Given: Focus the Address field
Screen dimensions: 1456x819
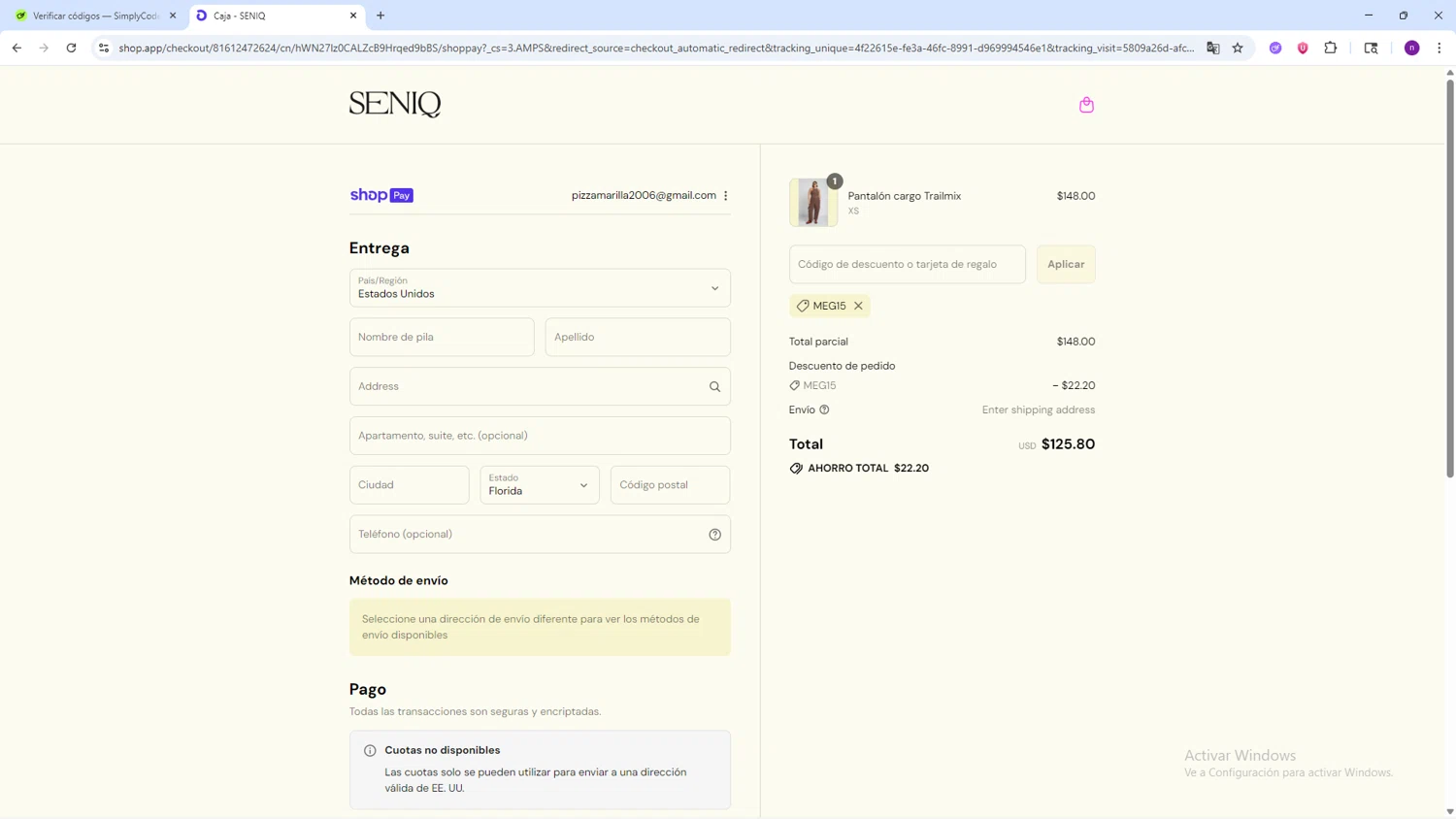Looking at the screenshot, I should click(540, 386).
